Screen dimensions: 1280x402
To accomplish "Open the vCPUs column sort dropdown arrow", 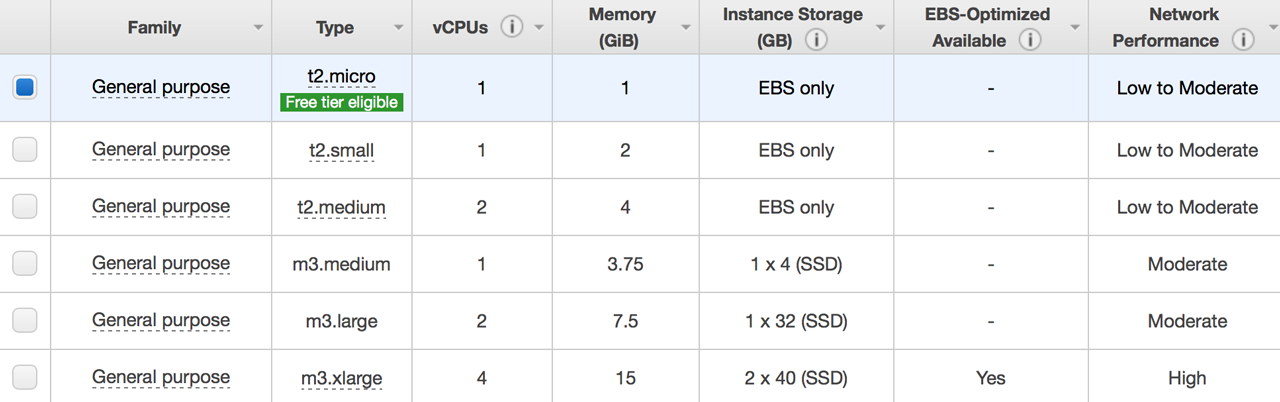I will [x=539, y=28].
